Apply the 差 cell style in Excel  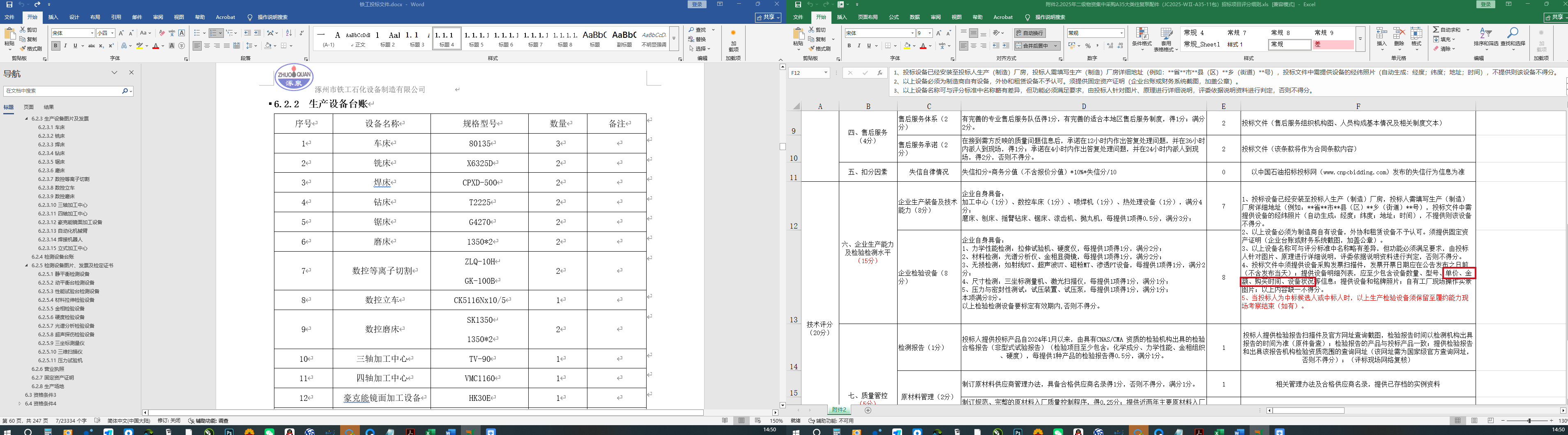click(x=1333, y=44)
